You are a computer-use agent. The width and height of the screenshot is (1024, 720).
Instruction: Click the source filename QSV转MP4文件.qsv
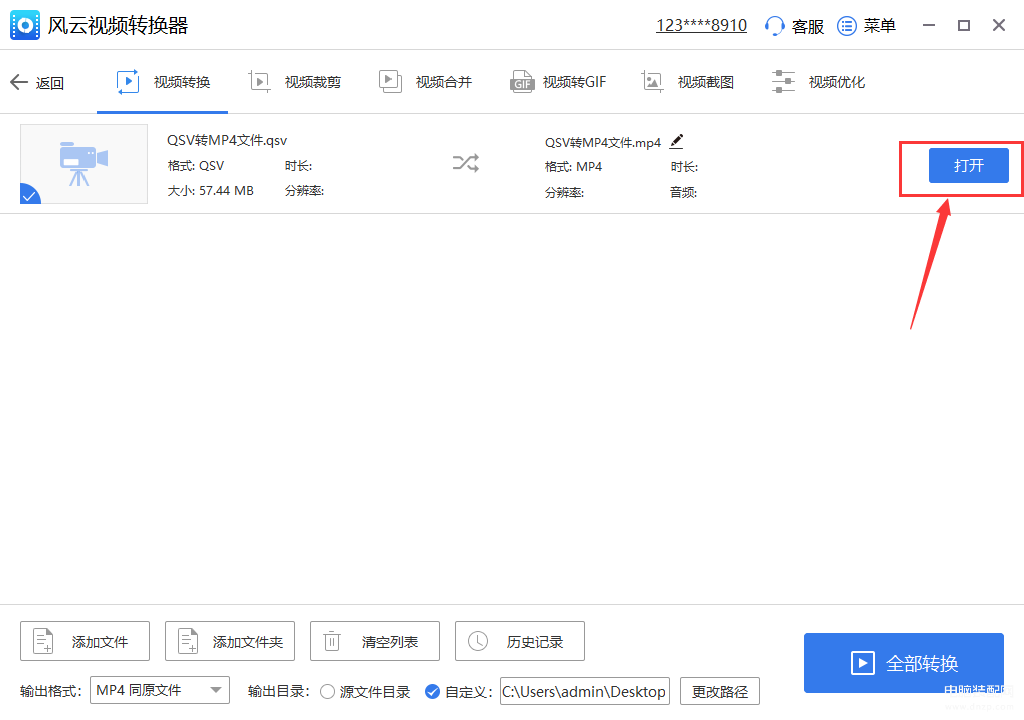227,140
